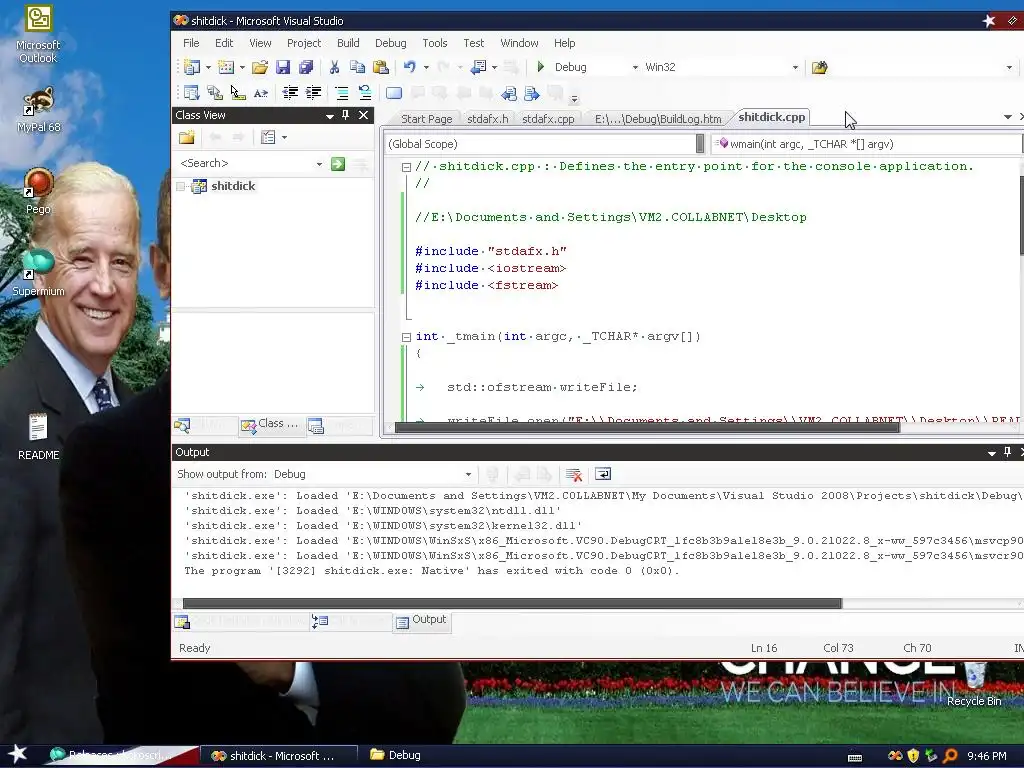Click the Navigate Backward icon
This screenshot has width=1024, height=768.
(x=479, y=67)
